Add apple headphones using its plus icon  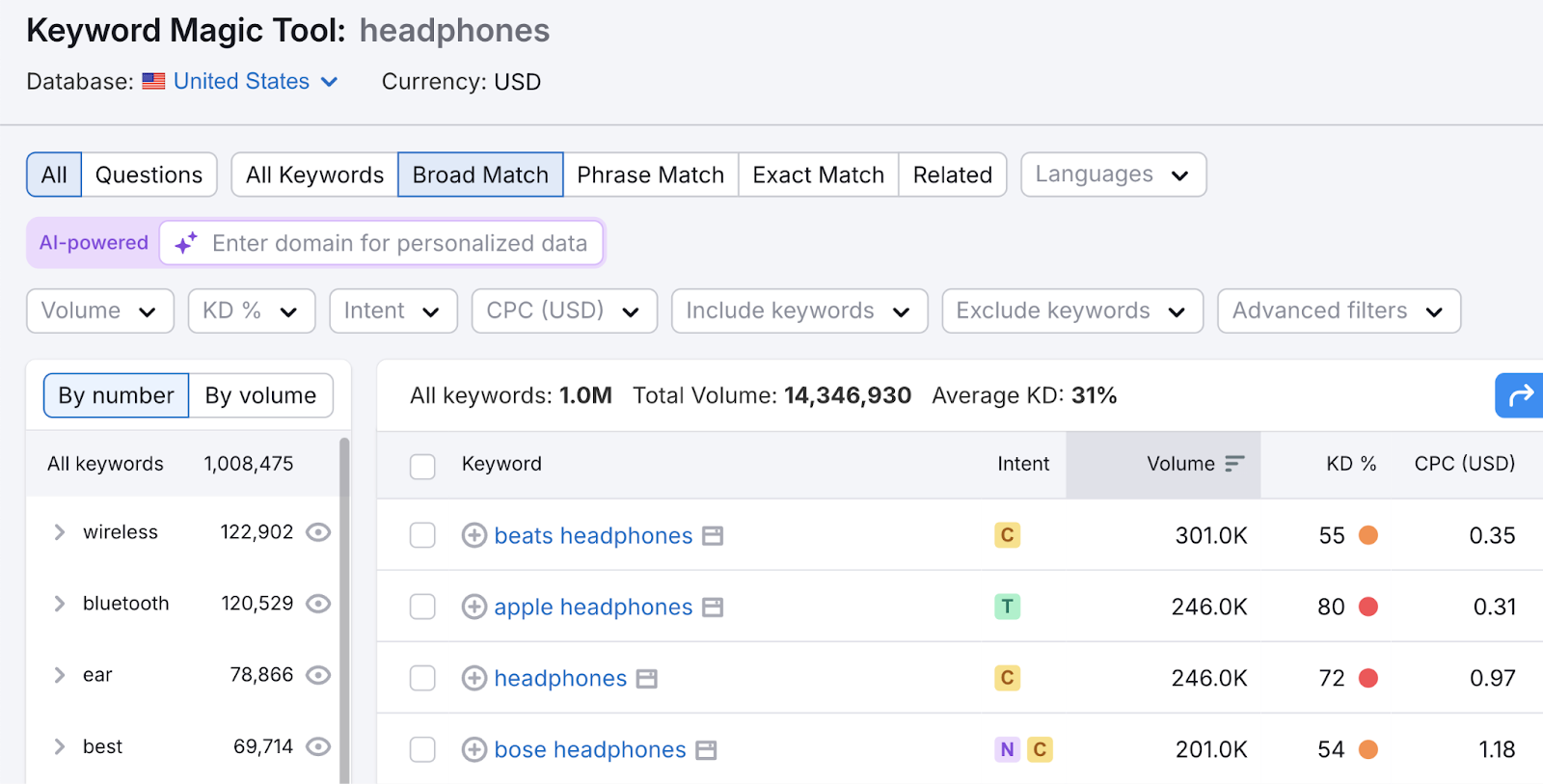point(474,607)
